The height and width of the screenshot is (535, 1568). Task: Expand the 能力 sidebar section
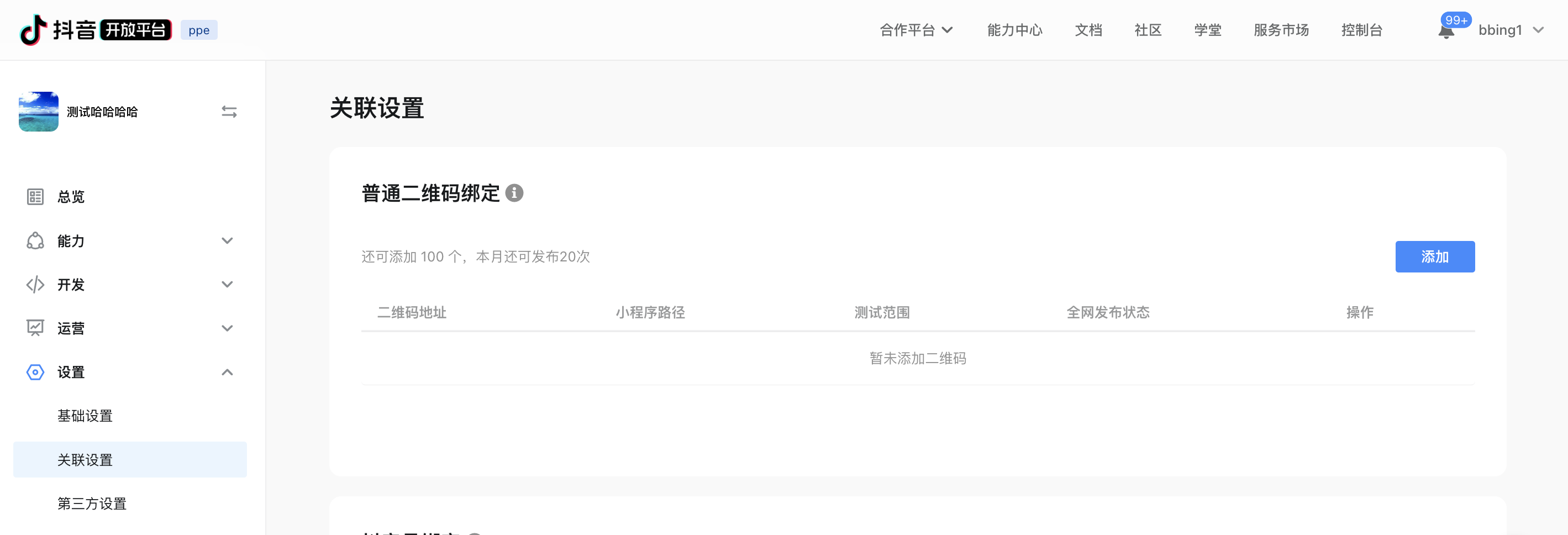point(227,241)
